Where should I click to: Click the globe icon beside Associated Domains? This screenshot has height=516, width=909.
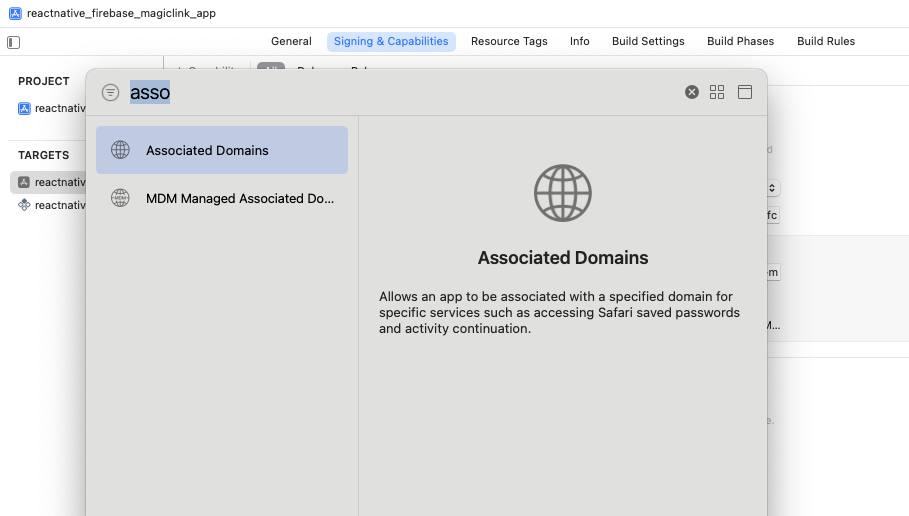point(121,150)
